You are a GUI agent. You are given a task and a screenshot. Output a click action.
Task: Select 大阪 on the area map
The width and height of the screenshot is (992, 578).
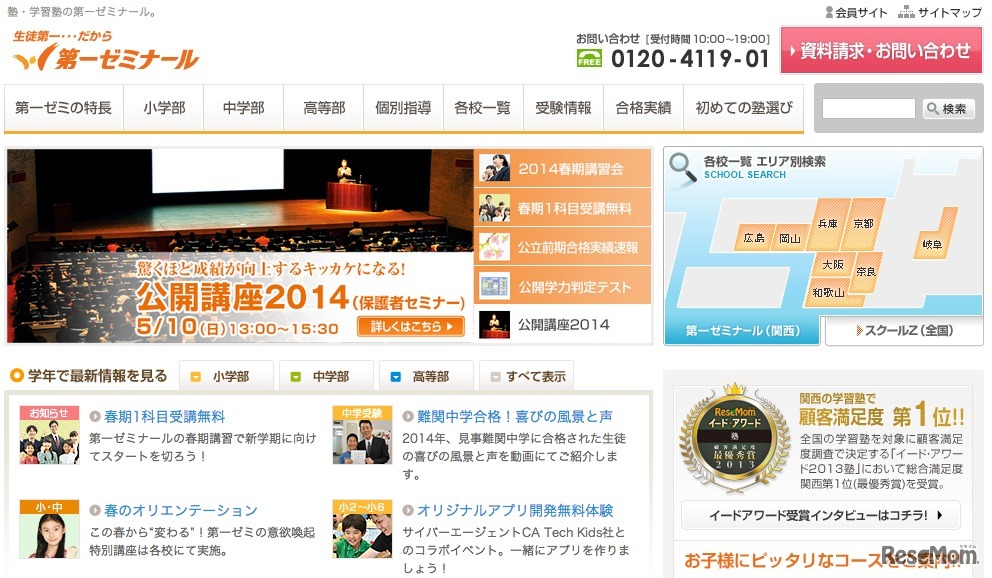(833, 265)
